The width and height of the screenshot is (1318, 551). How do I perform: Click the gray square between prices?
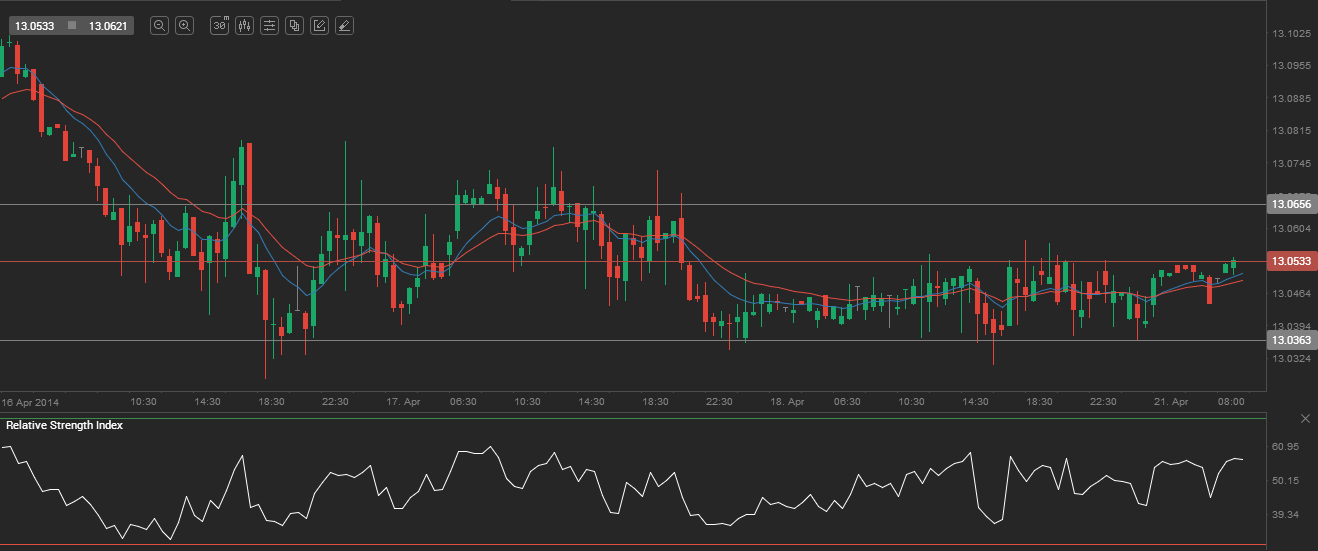tap(72, 26)
